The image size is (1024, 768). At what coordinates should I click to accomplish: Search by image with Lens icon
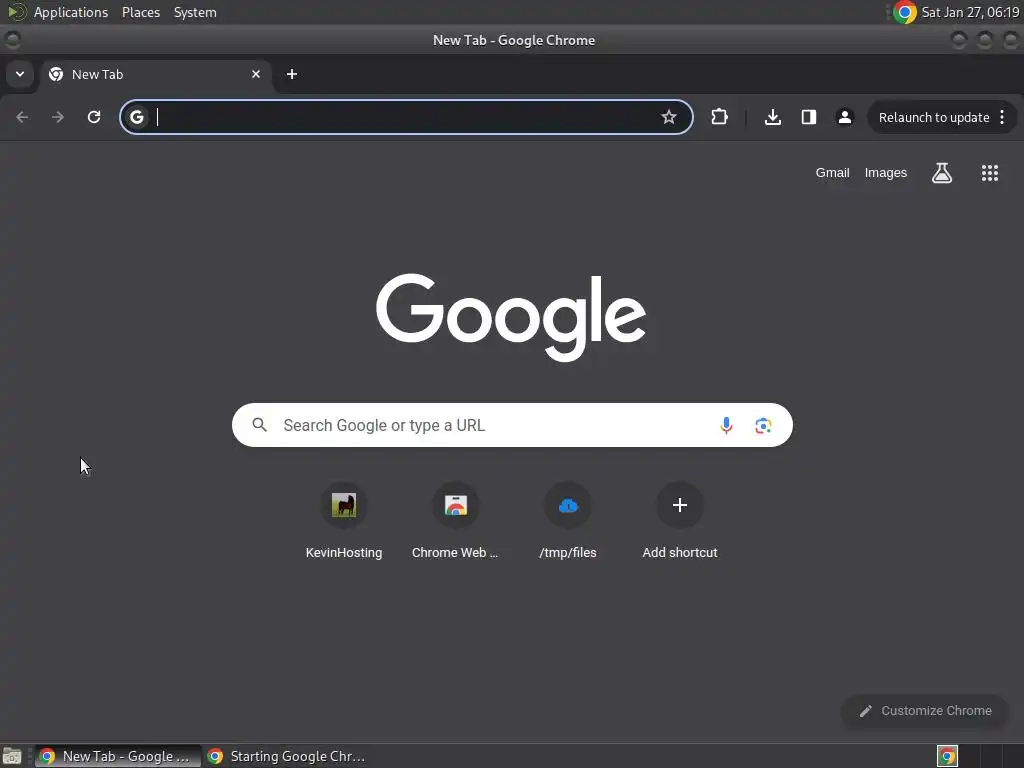click(763, 425)
